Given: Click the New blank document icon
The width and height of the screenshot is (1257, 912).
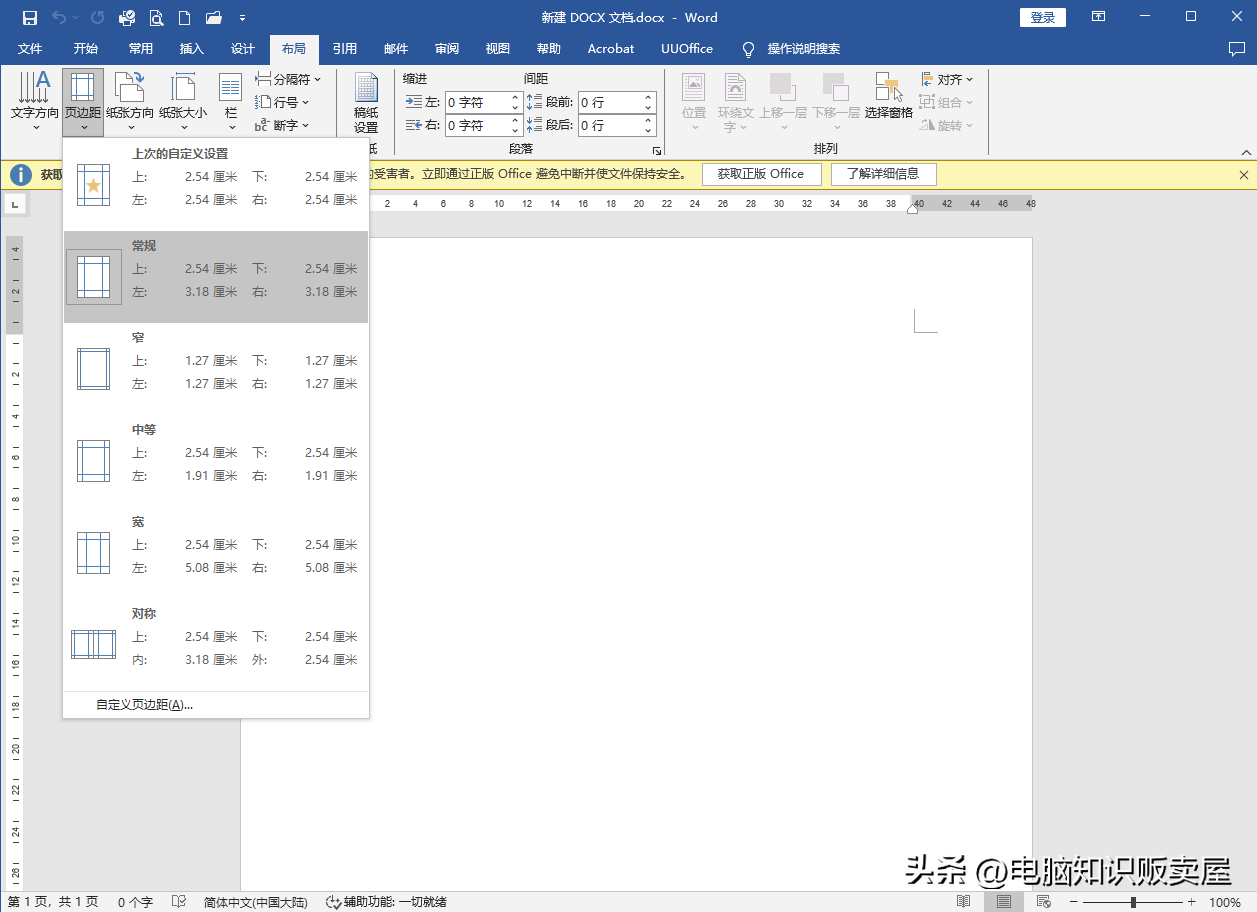Looking at the screenshot, I should [184, 18].
